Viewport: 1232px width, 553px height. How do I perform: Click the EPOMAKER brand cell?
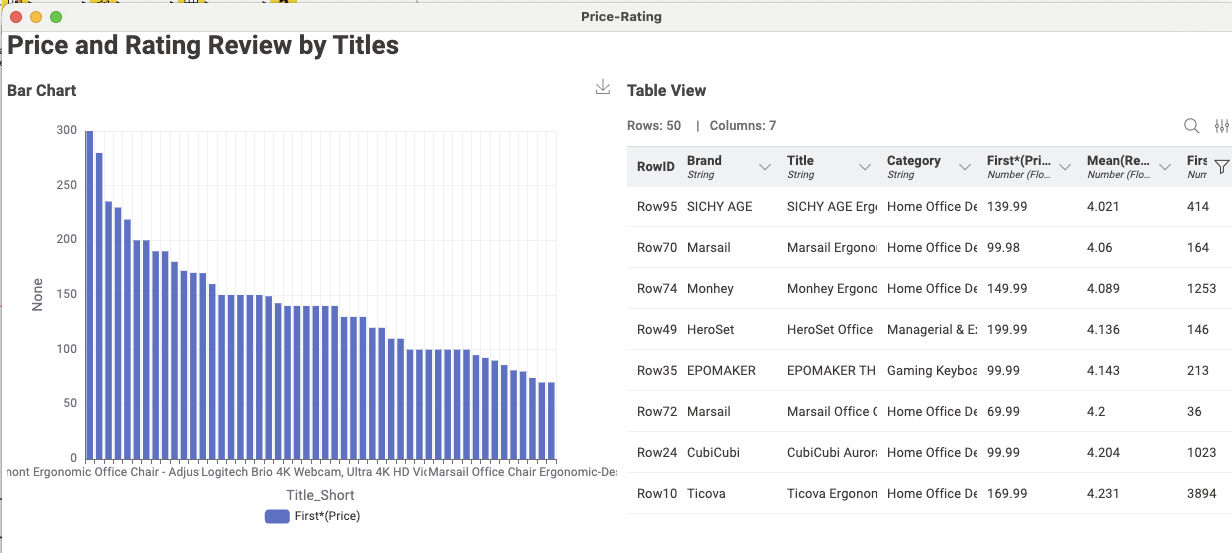tap(723, 371)
